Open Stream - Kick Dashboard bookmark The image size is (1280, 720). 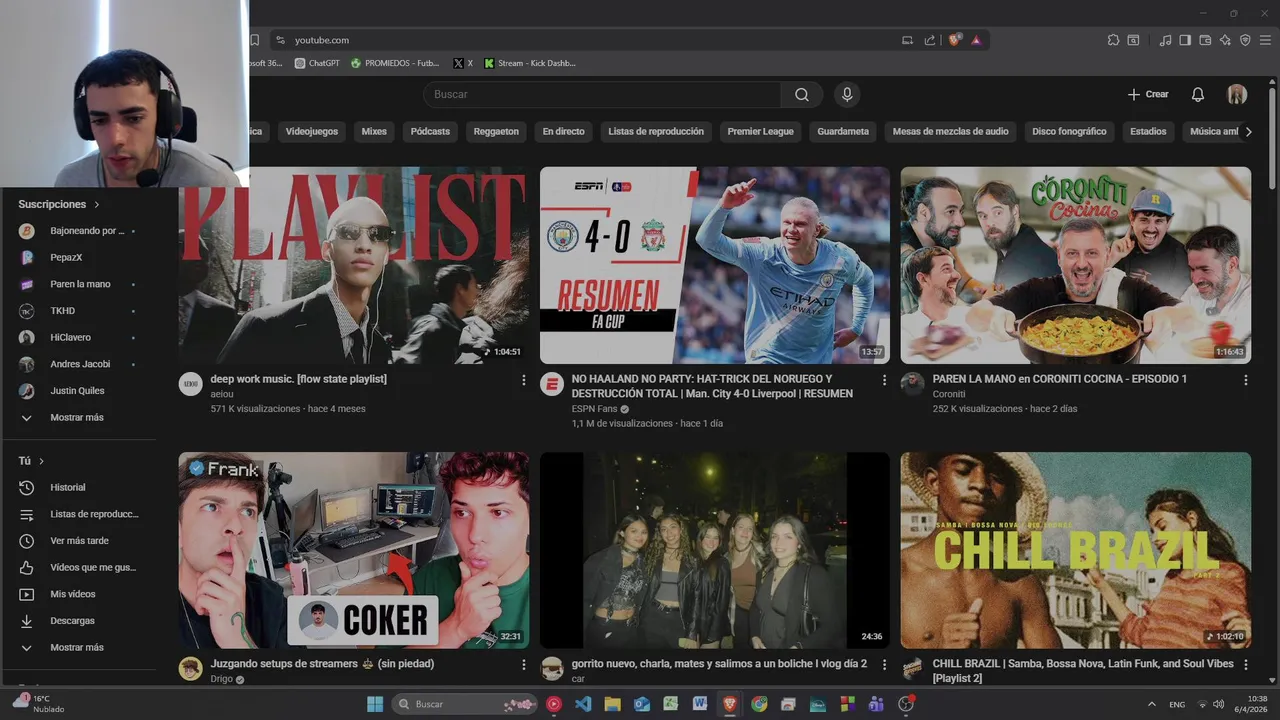tap(530, 63)
